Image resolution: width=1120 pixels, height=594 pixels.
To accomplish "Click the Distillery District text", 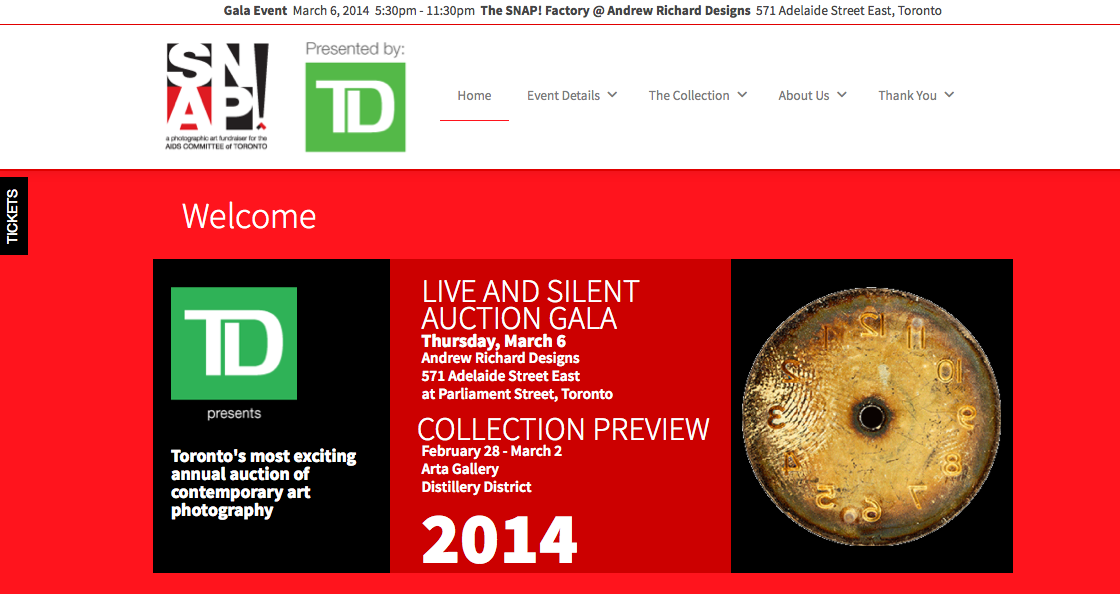I will pyautogui.click(x=476, y=488).
